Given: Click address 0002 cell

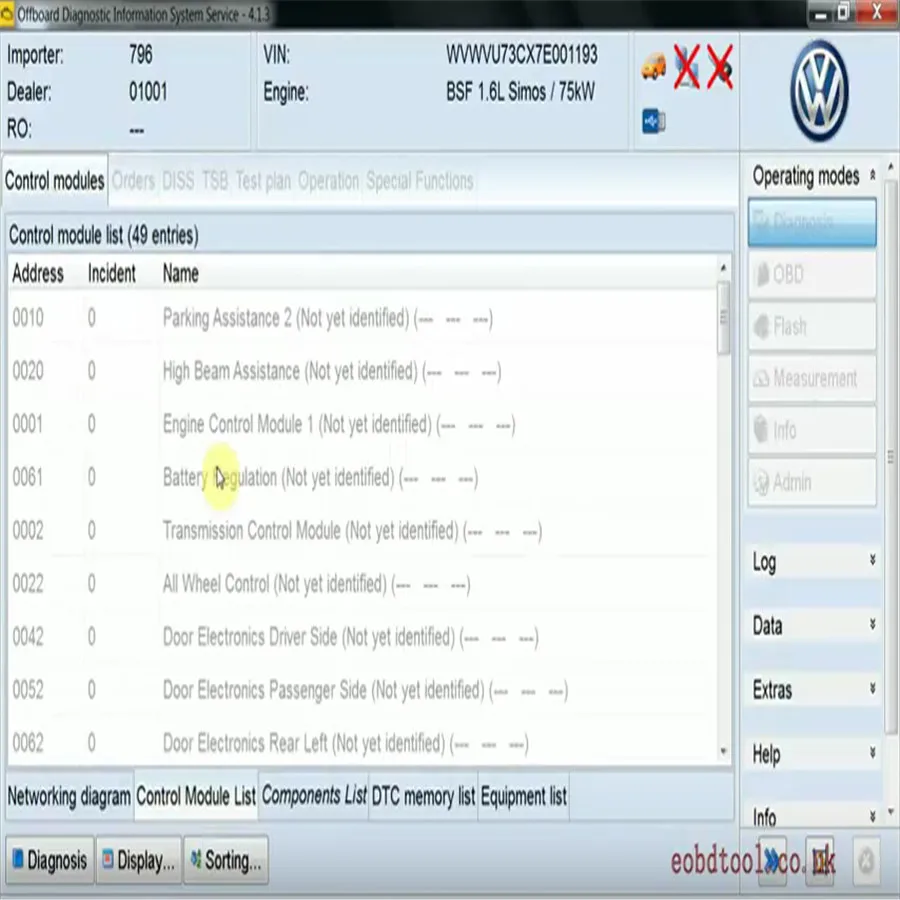Looking at the screenshot, I should tap(28, 530).
